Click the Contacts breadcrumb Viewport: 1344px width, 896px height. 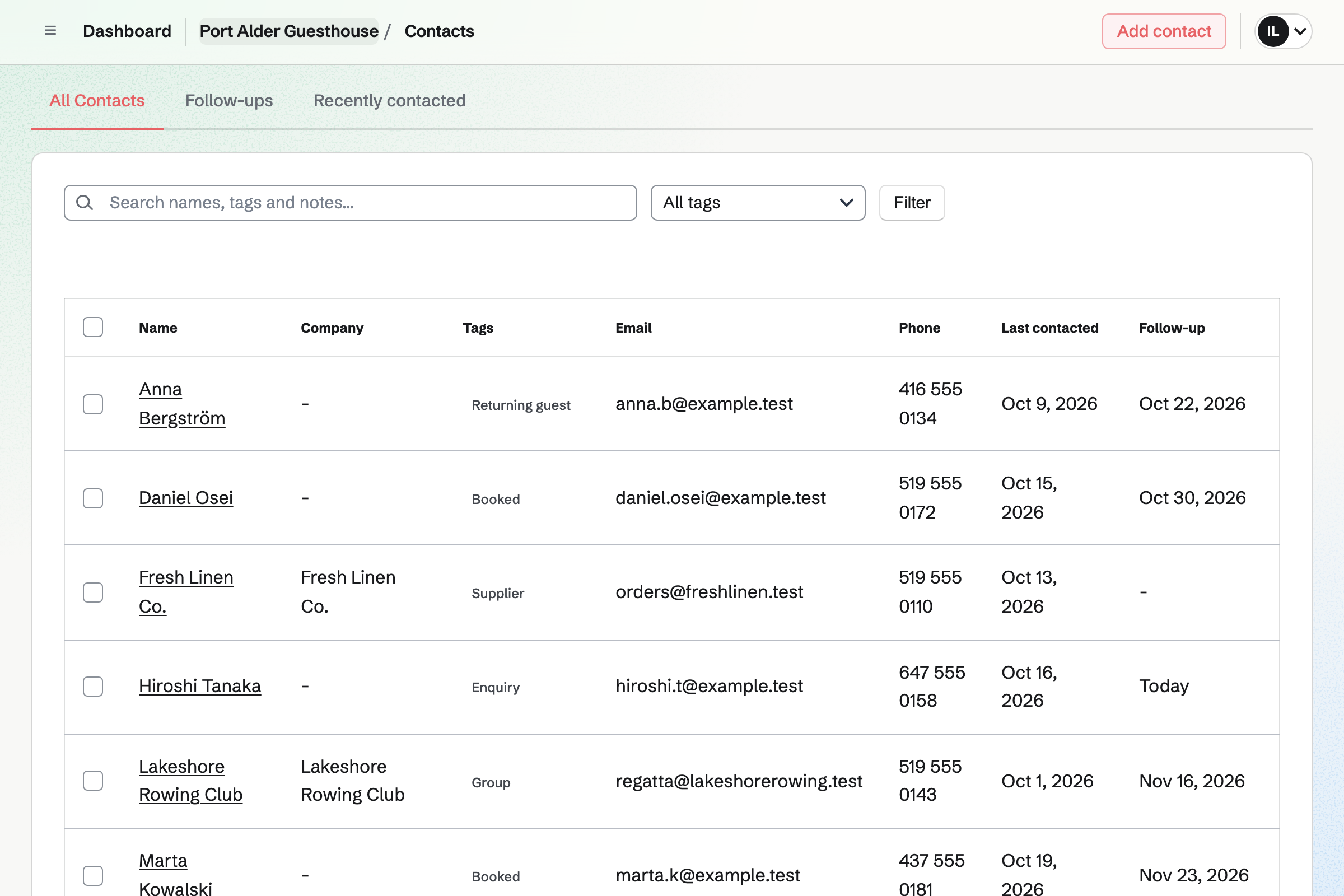pyautogui.click(x=439, y=31)
